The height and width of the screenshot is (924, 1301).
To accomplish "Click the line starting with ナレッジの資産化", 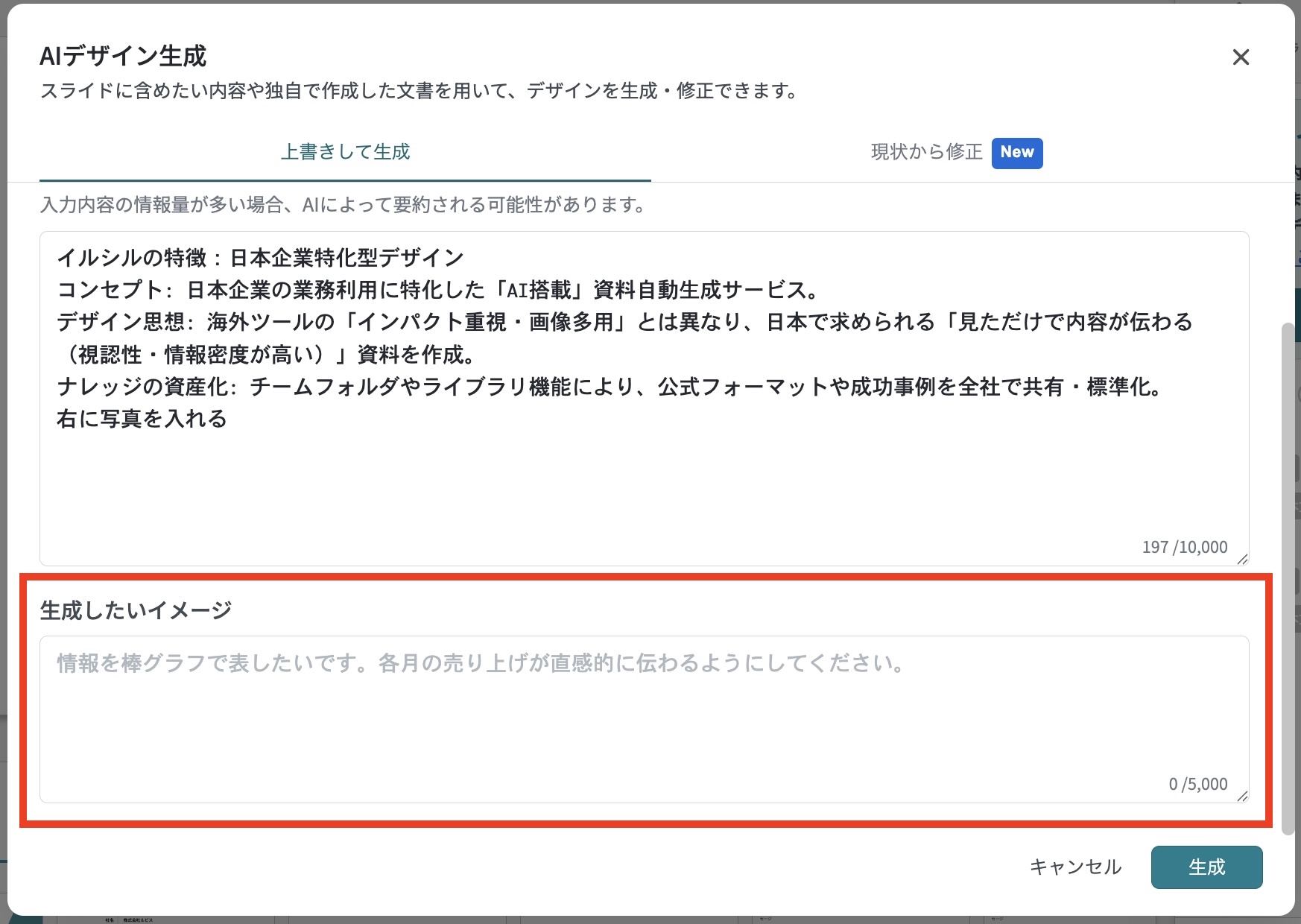I will point(610,387).
